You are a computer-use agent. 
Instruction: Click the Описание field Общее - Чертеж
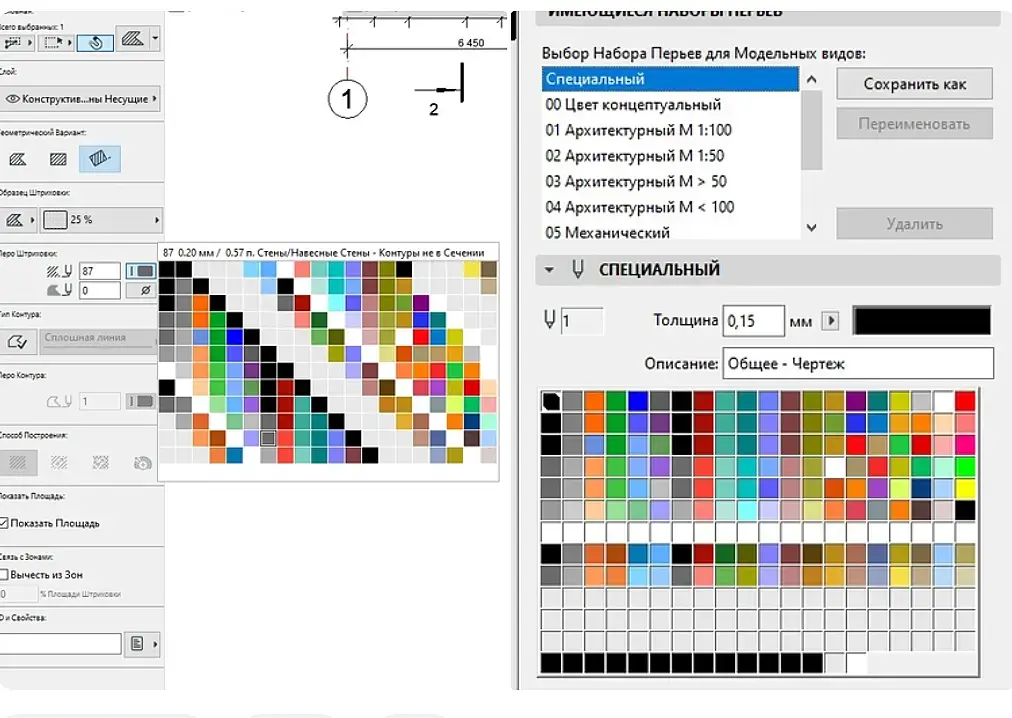tap(858, 364)
